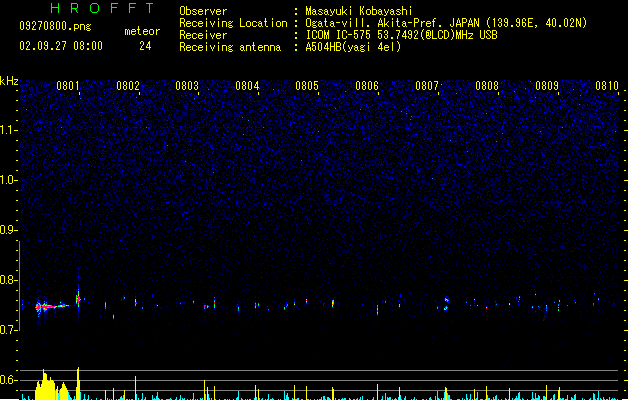Click the Observer label

[x=203, y=11]
